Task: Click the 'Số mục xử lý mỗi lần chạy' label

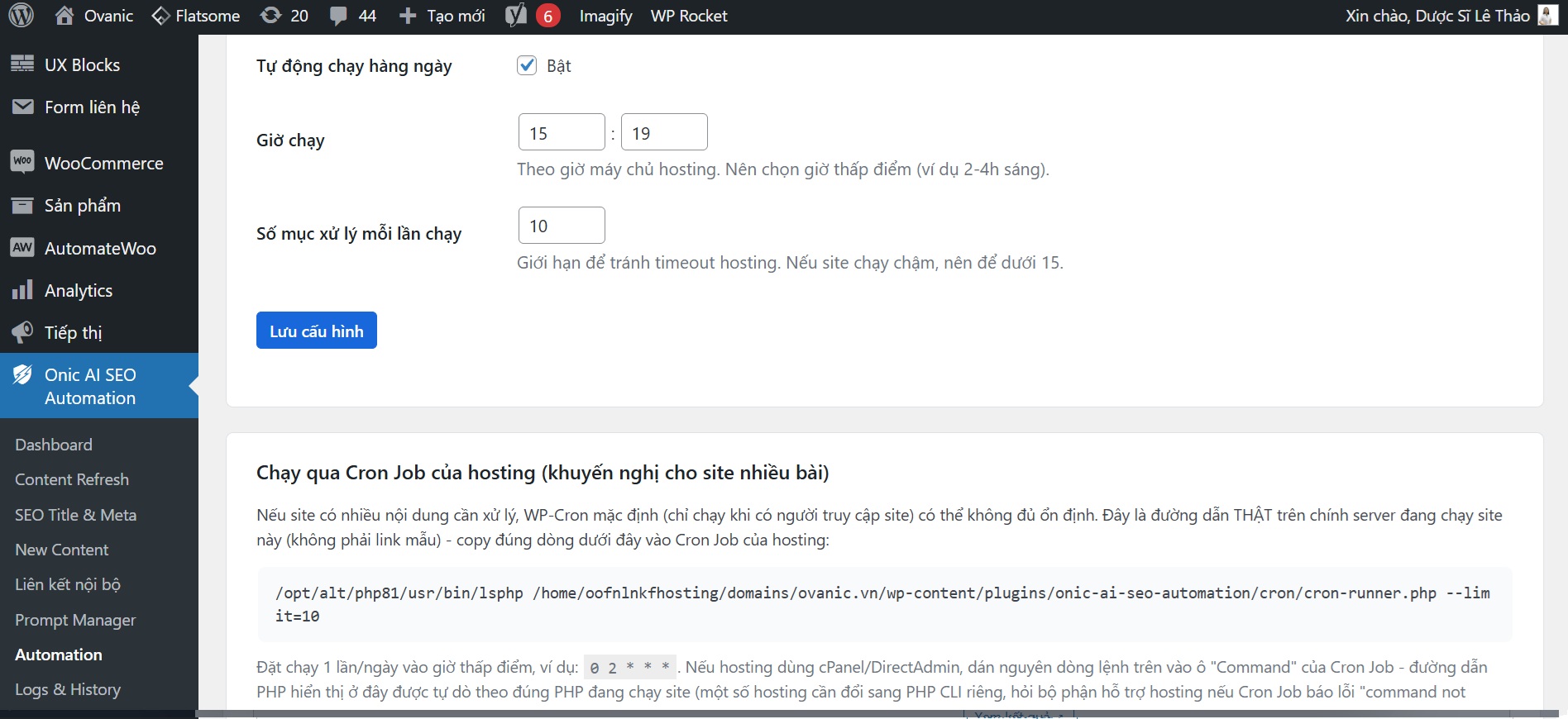Action: point(359,234)
